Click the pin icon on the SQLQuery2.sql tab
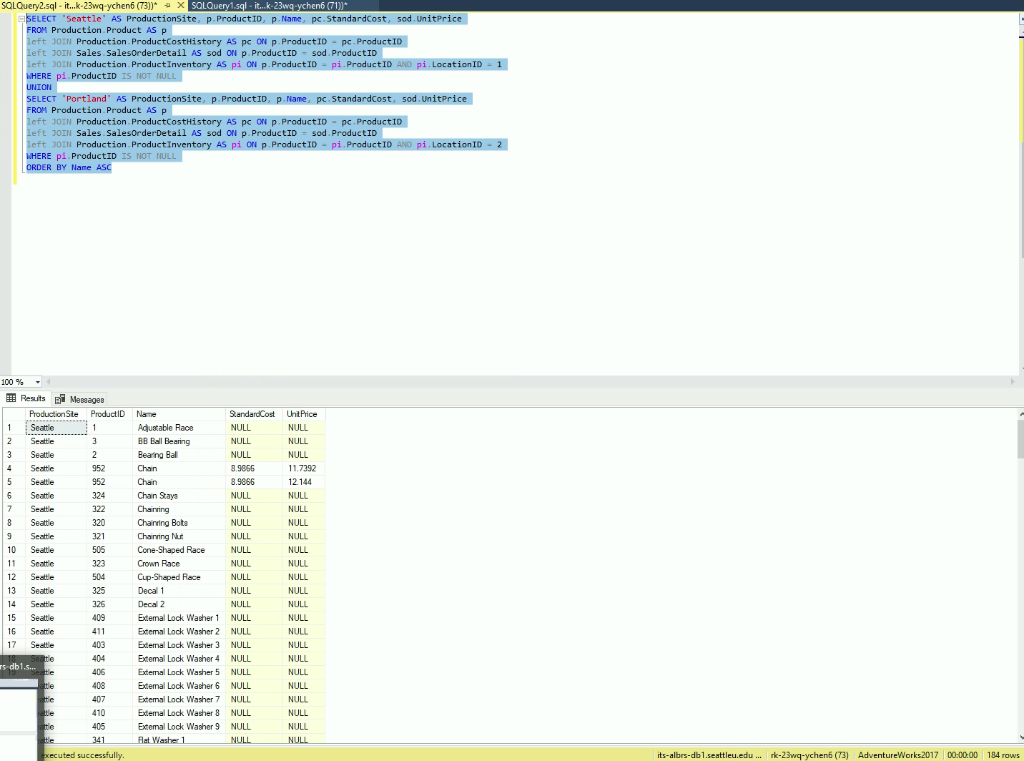The height and width of the screenshot is (761, 1024). tap(168, 4)
